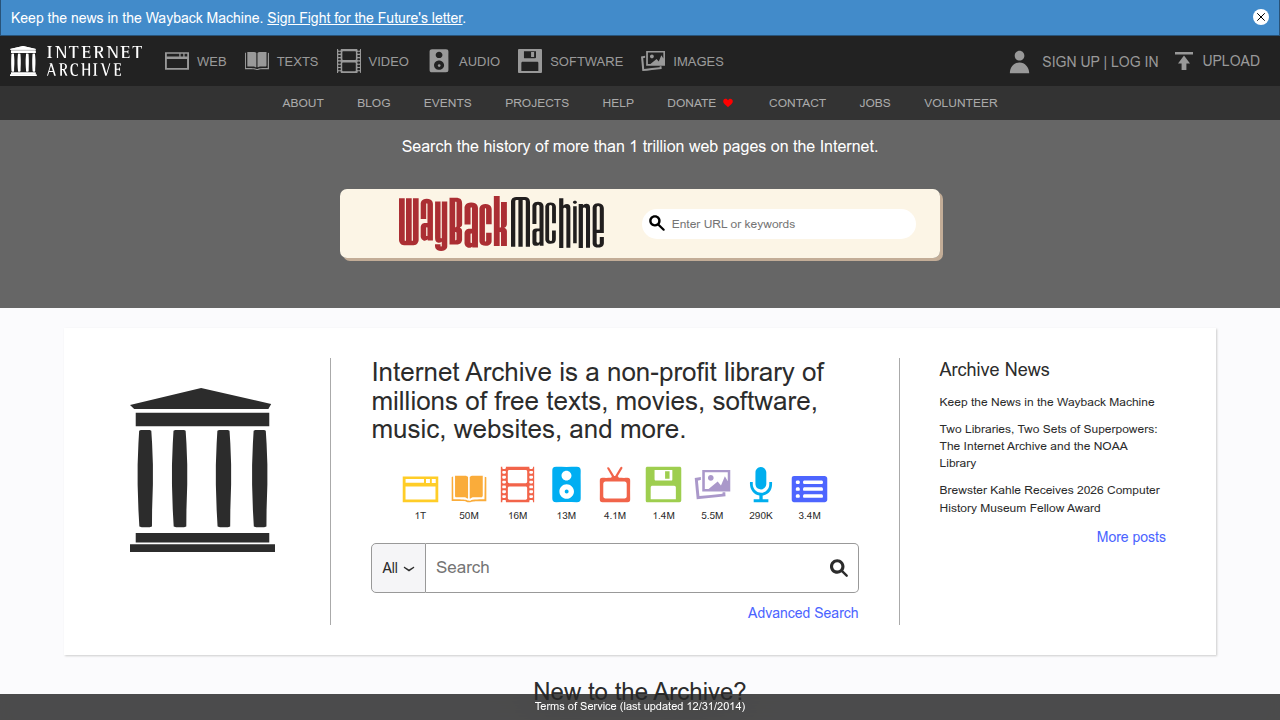
Task: Click the green software icon labeled 1.4M
Action: [x=663, y=485]
